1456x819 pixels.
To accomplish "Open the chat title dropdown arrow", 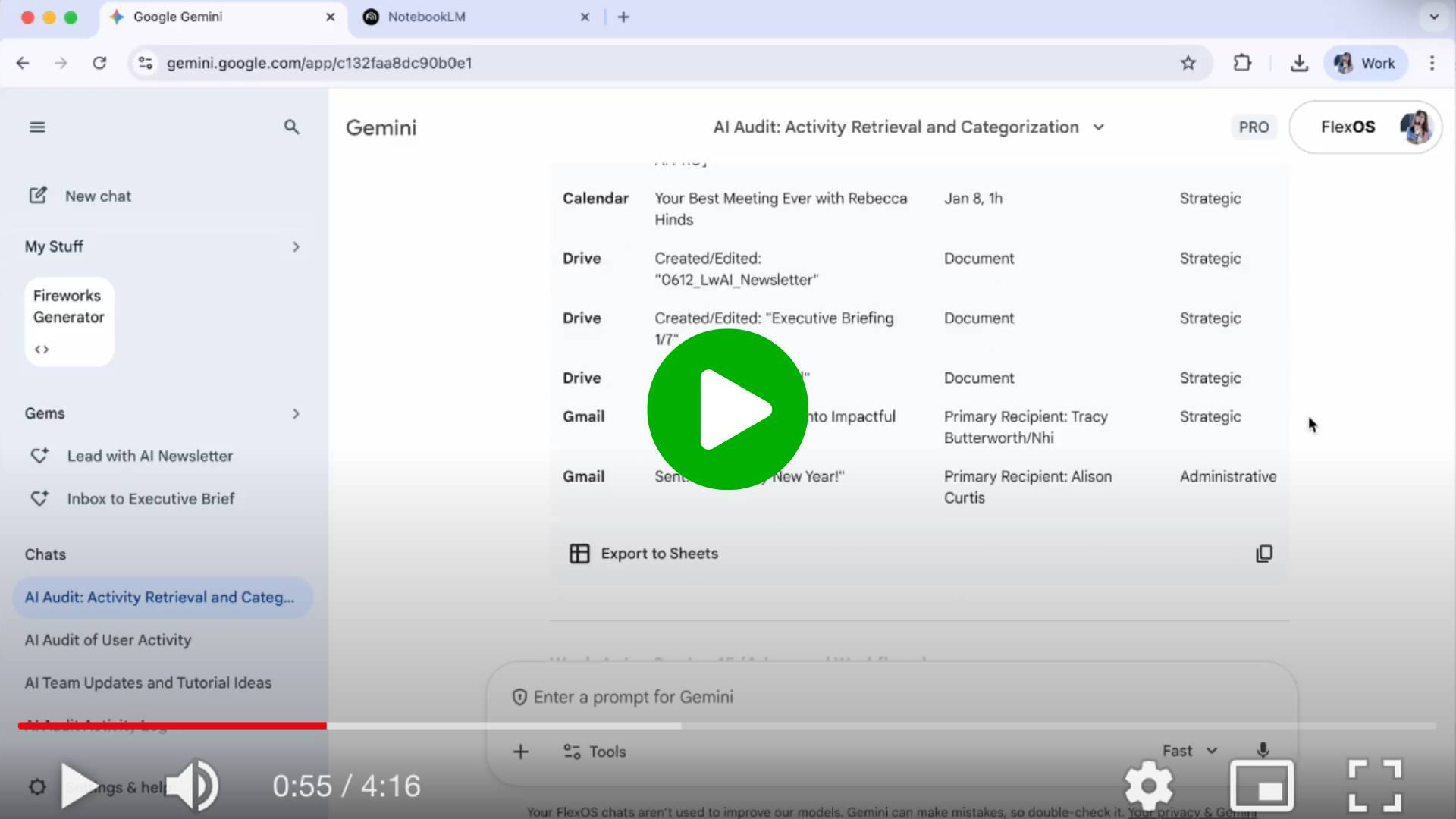I will click(1099, 127).
